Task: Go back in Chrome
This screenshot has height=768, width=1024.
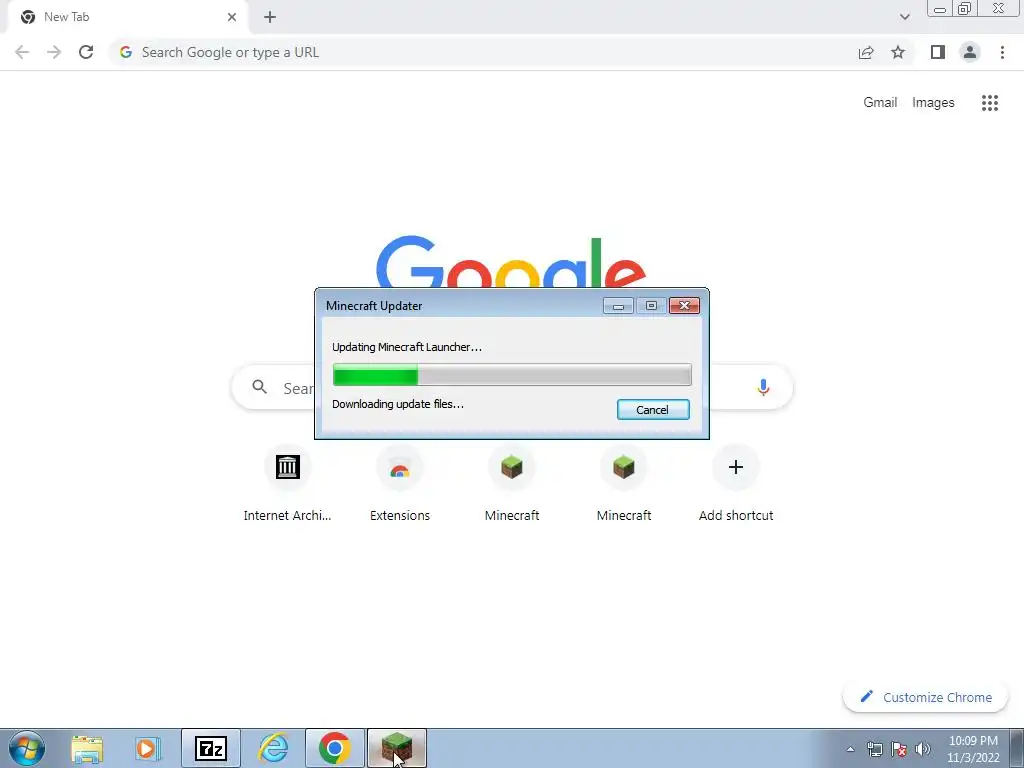Action: (22, 52)
